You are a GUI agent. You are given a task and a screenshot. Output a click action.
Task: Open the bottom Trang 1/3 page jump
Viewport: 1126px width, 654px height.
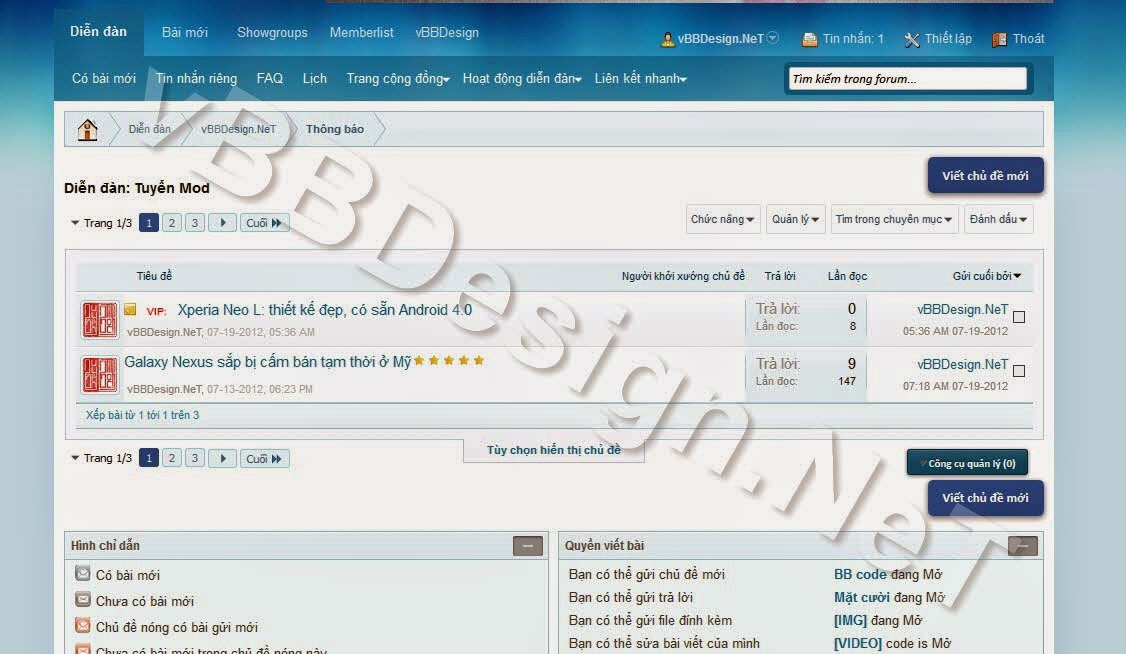101,458
